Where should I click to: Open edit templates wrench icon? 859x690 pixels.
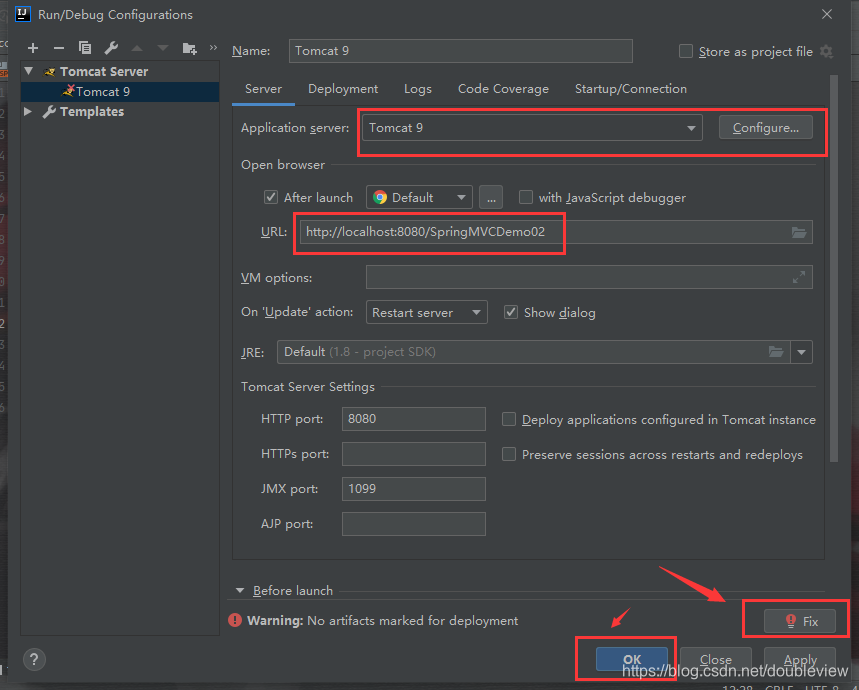(111, 48)
